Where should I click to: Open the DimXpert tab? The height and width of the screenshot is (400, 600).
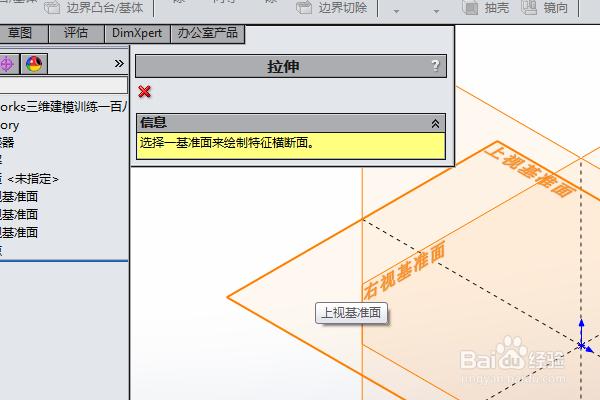[x=137, y=33]
